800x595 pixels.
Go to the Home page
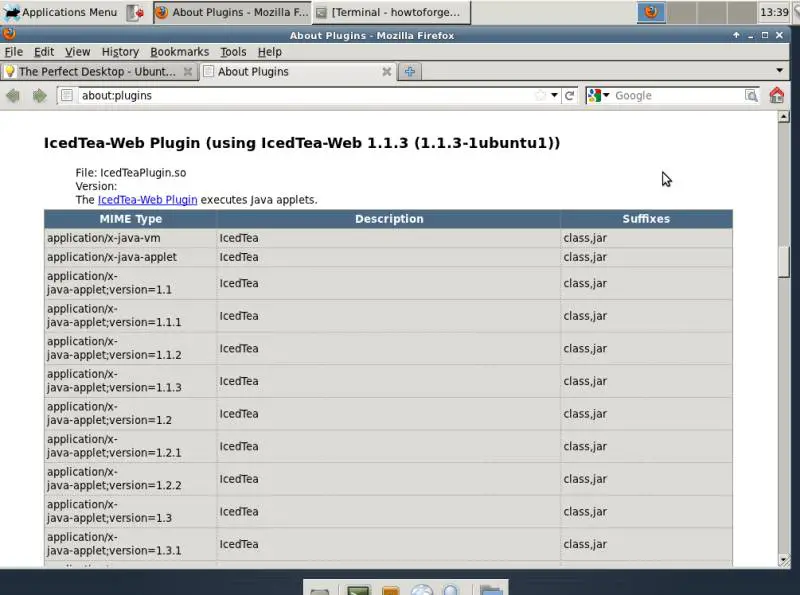coord(777,95)
